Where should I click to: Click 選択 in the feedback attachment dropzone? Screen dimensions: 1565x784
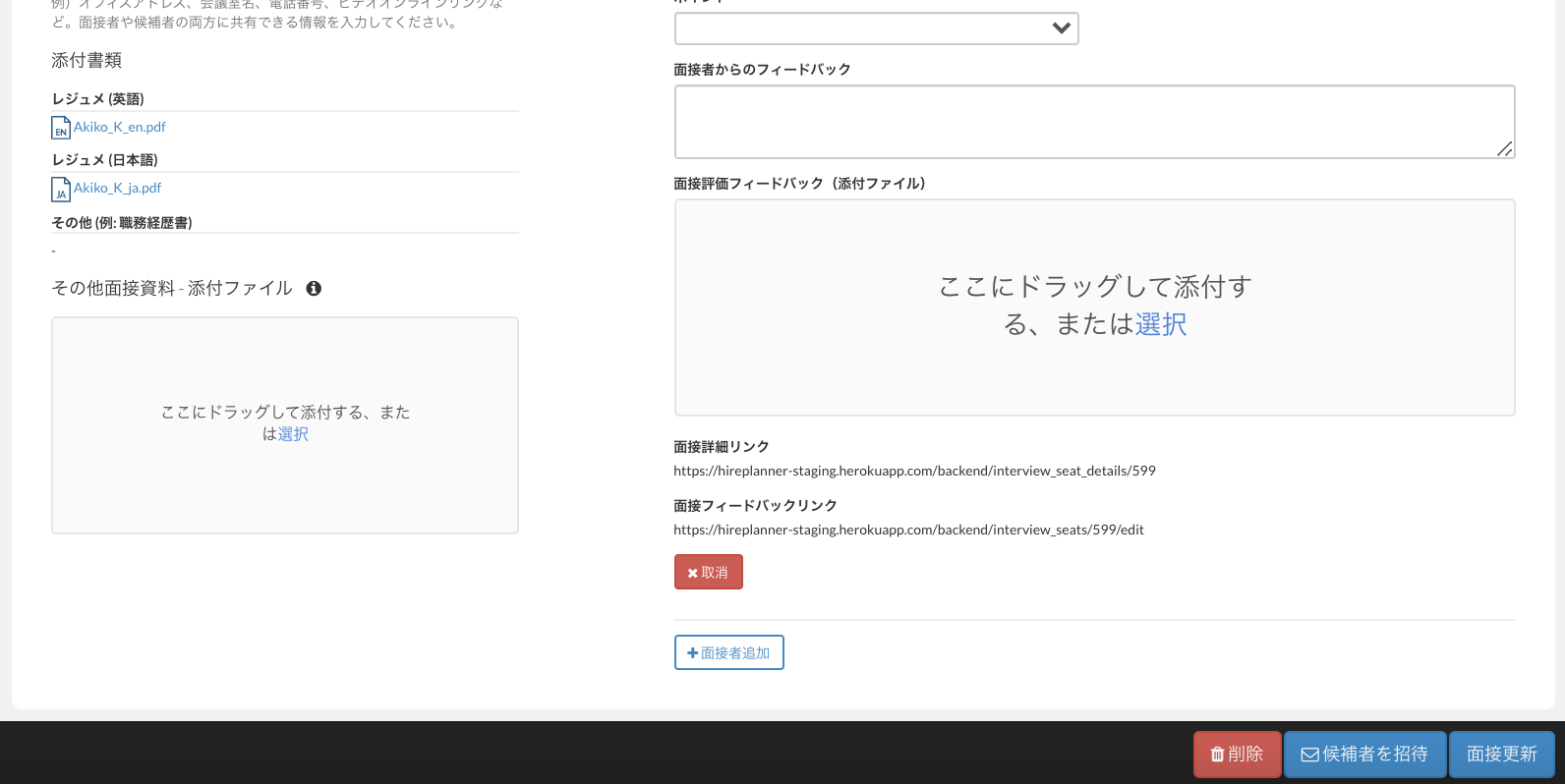coord(1161,324)
